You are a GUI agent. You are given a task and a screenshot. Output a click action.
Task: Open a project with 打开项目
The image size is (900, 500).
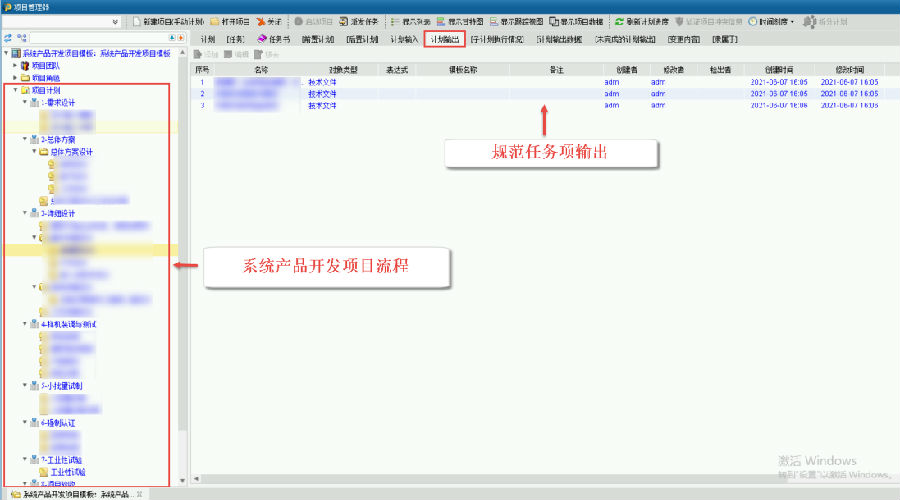pos(230,21)
